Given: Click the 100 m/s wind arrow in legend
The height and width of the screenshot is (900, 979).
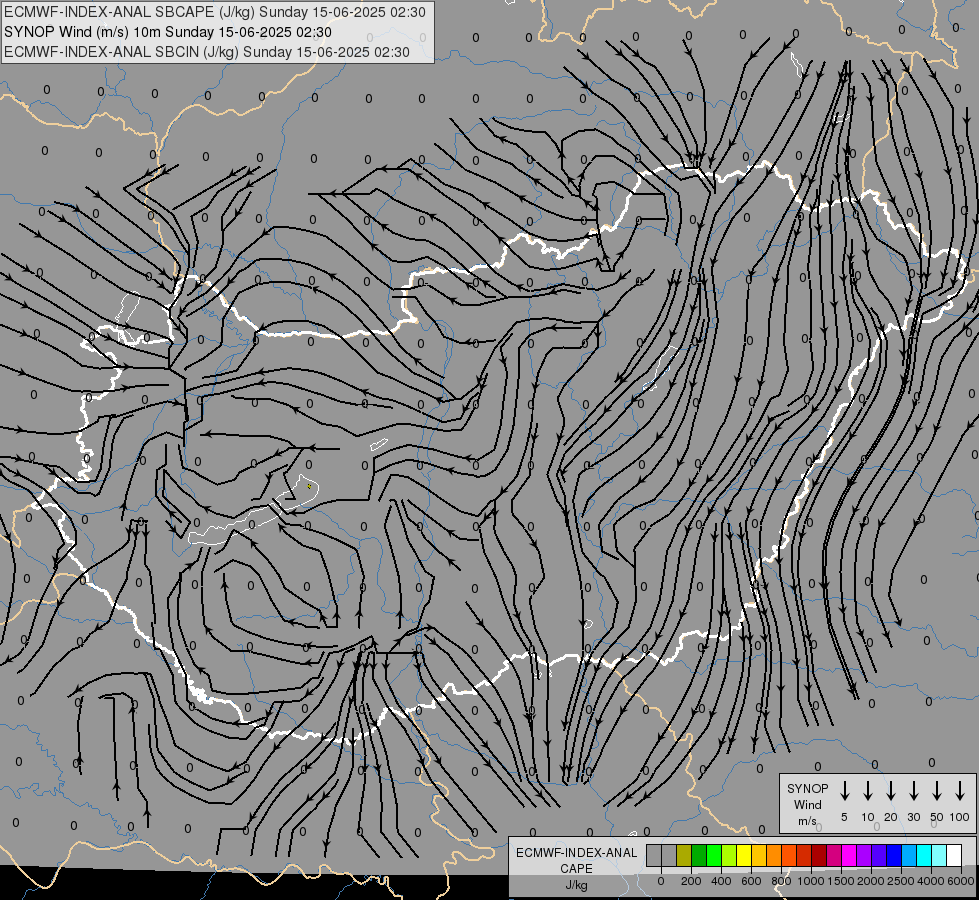Looking at the screenshot, I should pyautogui.click(x=960, y=791).
